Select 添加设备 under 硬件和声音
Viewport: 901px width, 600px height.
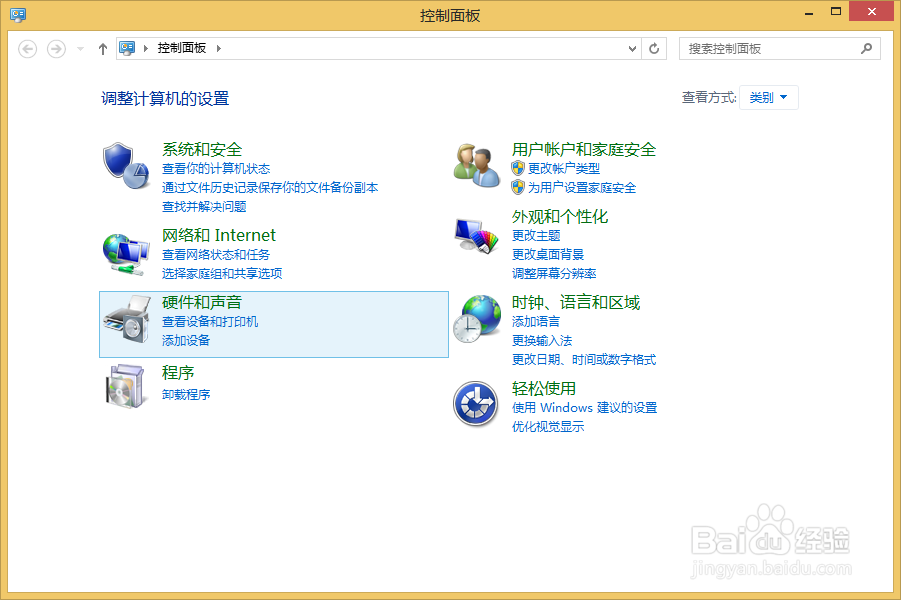click(186, 340)
